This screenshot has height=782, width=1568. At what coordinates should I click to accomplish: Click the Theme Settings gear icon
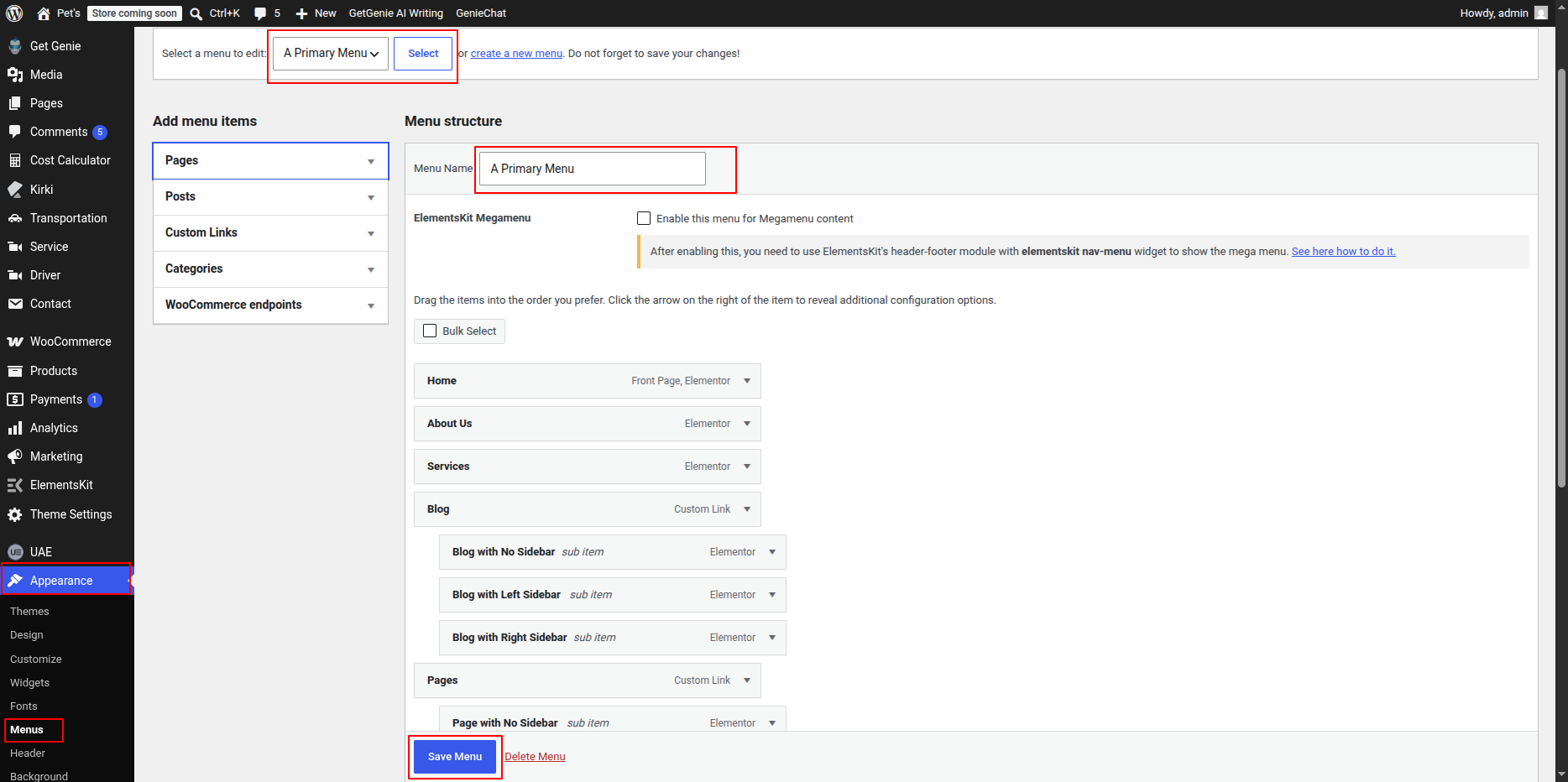point(15,514)
